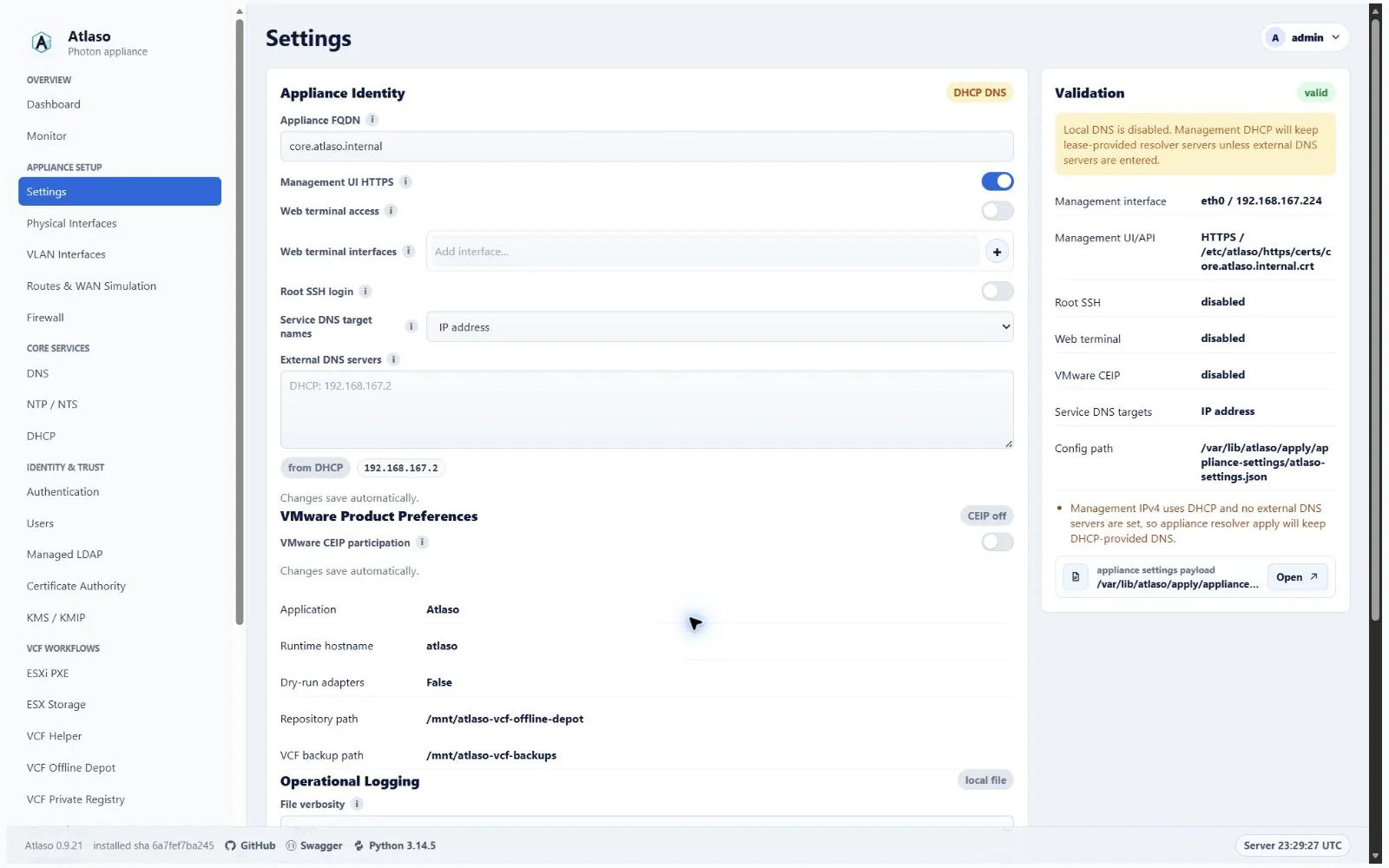
Task: Click the Atlaso logo icon
Action: pyautogui.click(x=42, y=43)
